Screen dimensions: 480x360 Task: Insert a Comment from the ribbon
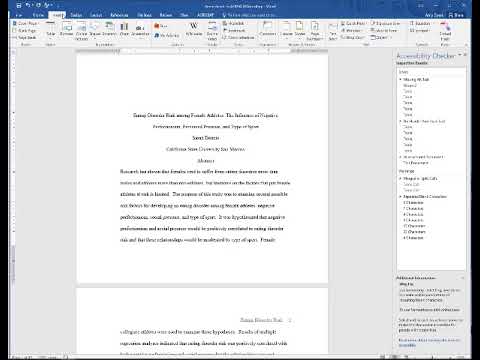267,29
